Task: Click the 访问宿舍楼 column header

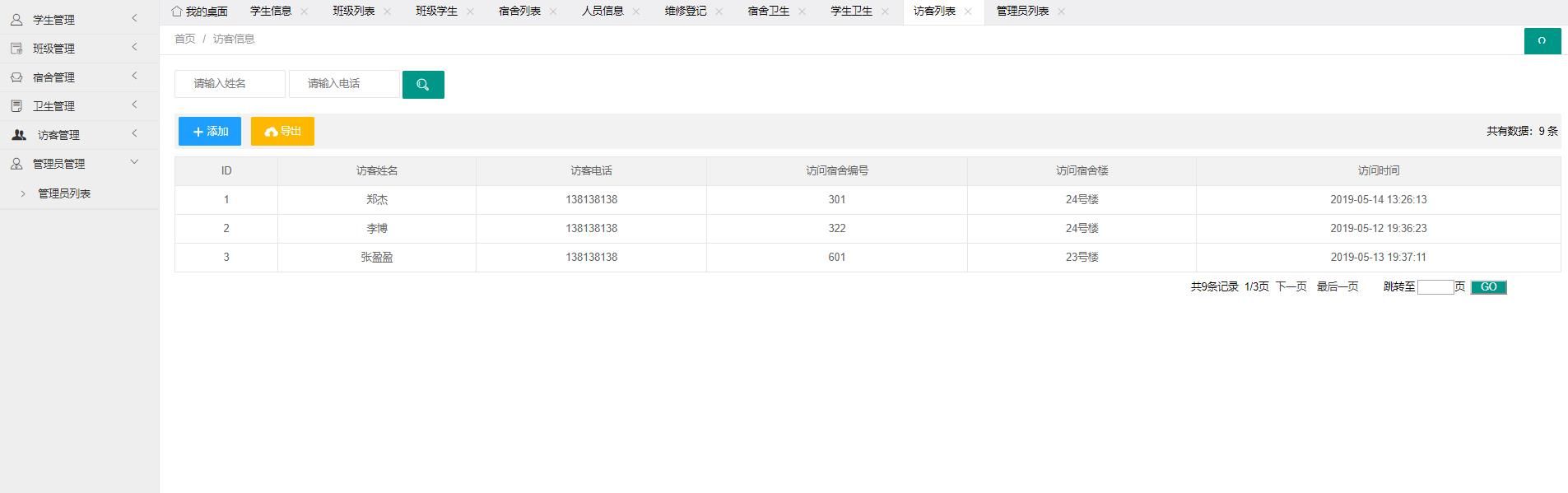Action: point(1082,171)
